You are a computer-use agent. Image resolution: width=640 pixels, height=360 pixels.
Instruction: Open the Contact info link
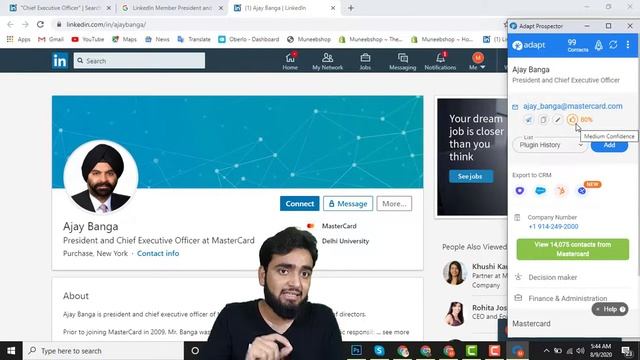point(158,253)
